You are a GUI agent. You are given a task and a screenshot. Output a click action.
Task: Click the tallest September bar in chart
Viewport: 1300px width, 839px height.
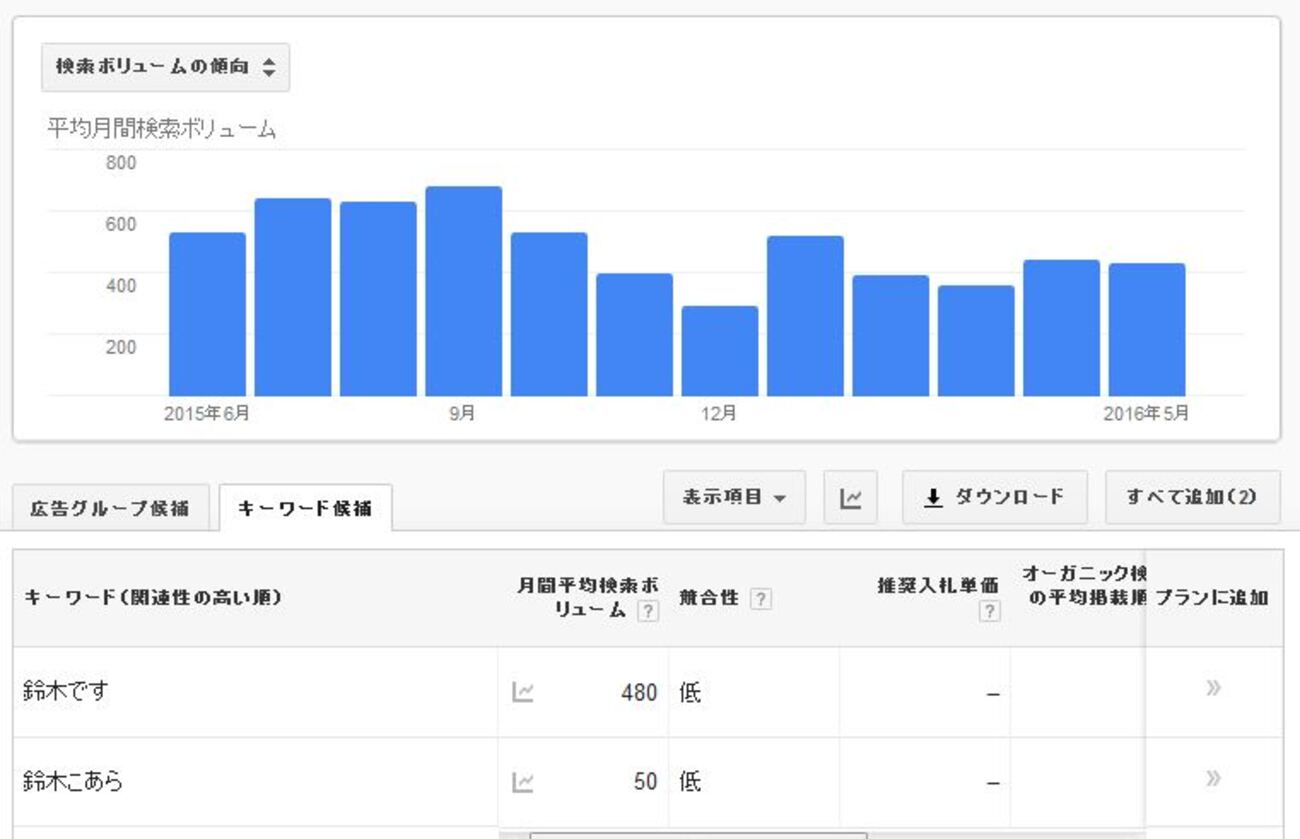click(463, 290)
